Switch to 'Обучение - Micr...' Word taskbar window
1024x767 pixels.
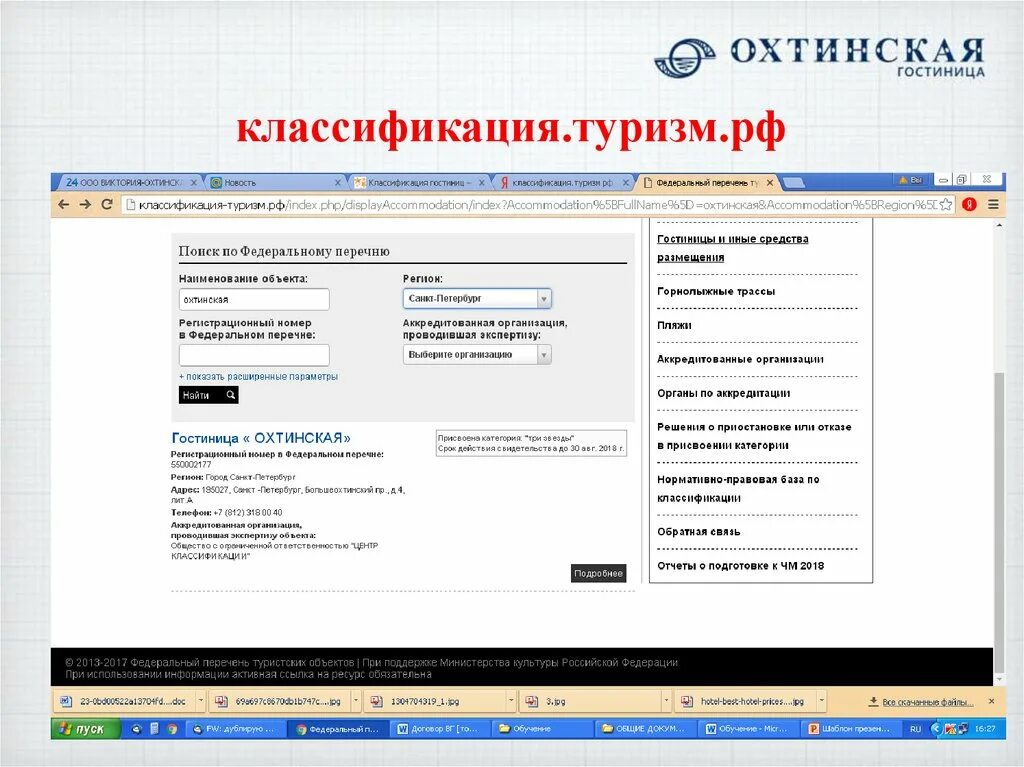[748, 728]
